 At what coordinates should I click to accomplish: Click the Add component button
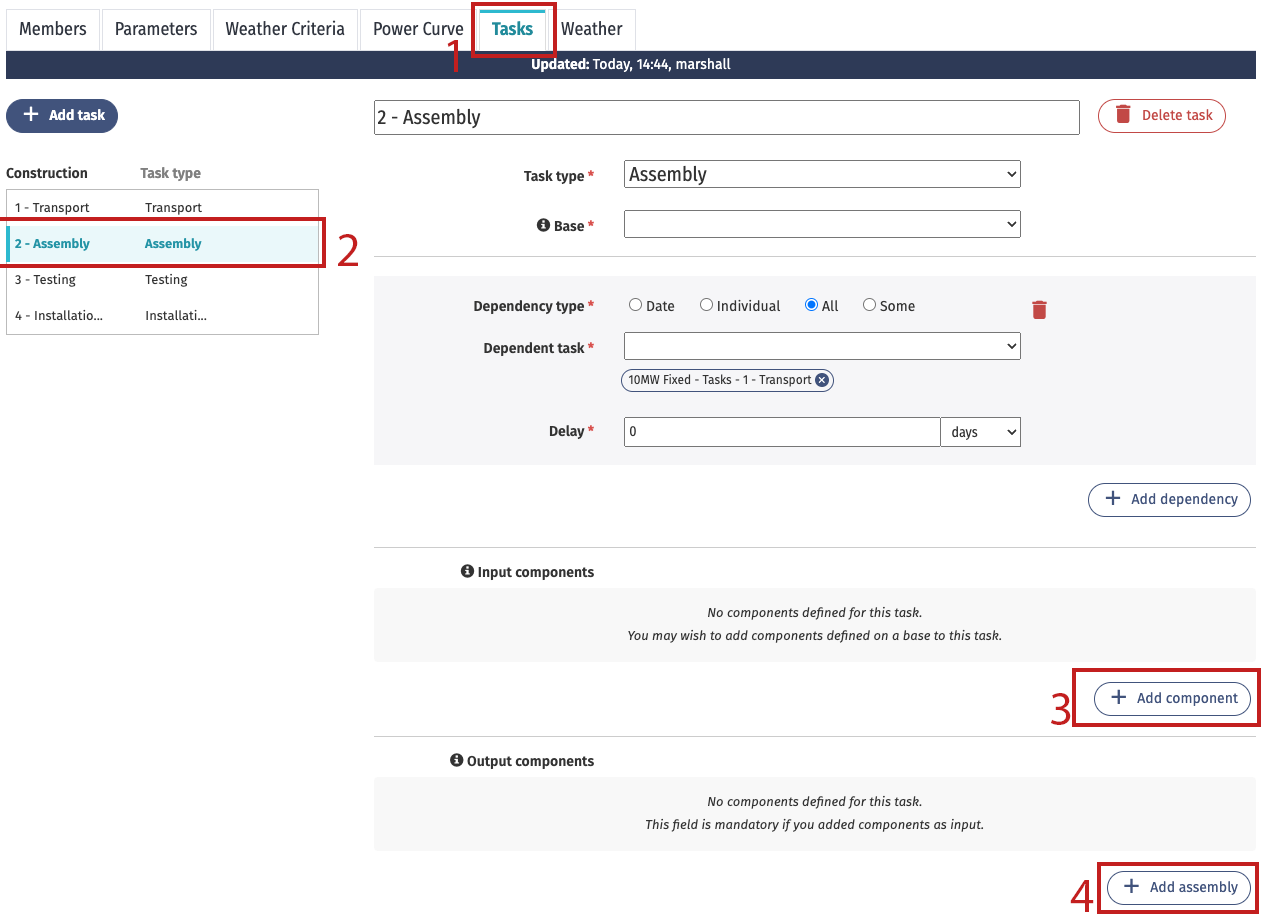(1172, 698)
